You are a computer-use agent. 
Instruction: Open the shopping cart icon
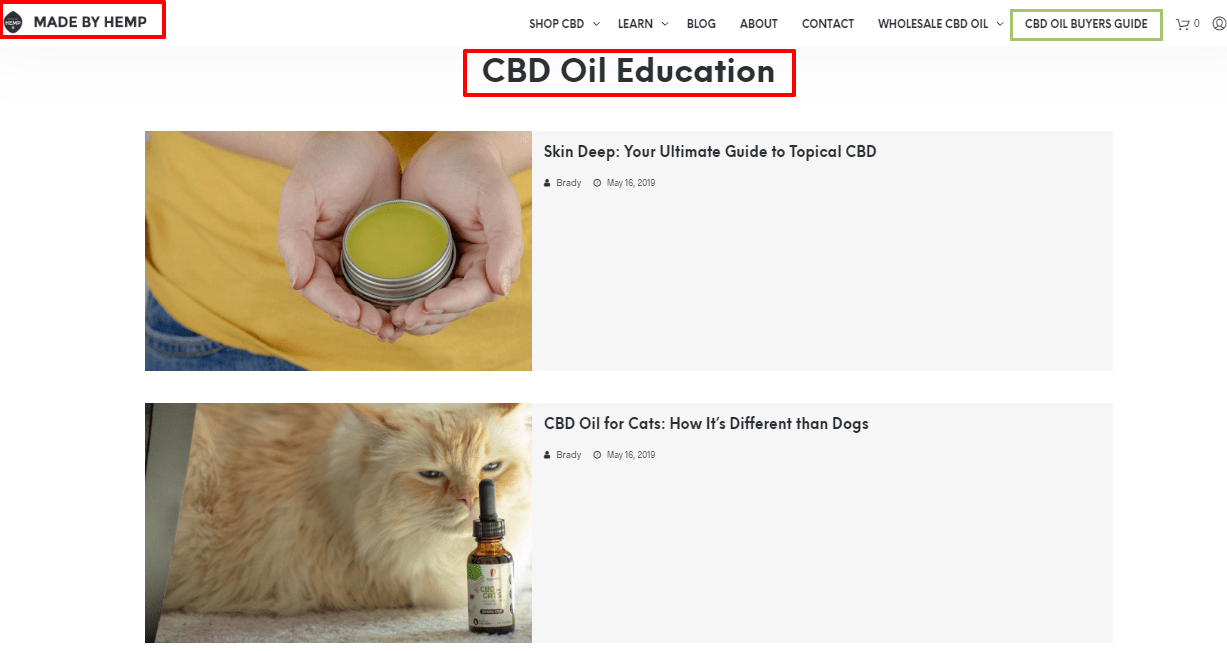point(1182,24)
